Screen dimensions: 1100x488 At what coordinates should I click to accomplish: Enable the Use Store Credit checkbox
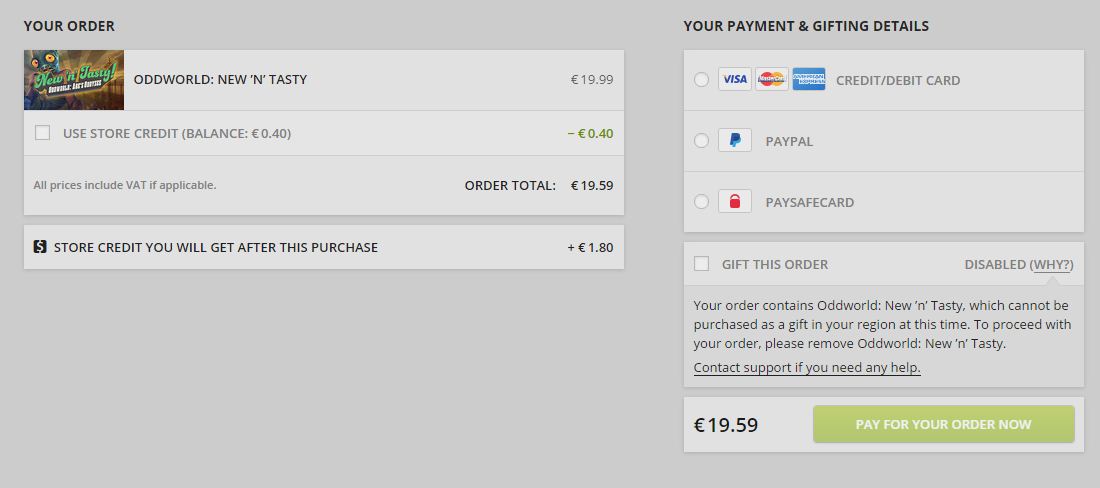pyautogui.click(x=43, y=133)
